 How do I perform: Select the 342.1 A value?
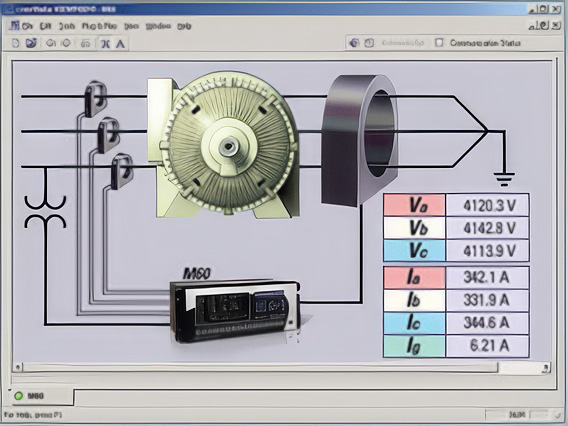point(486,277)
